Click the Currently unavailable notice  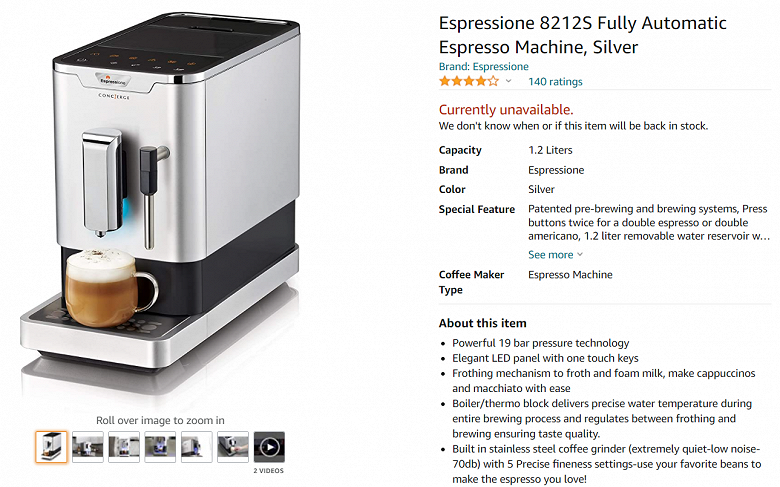pos(506,109)
